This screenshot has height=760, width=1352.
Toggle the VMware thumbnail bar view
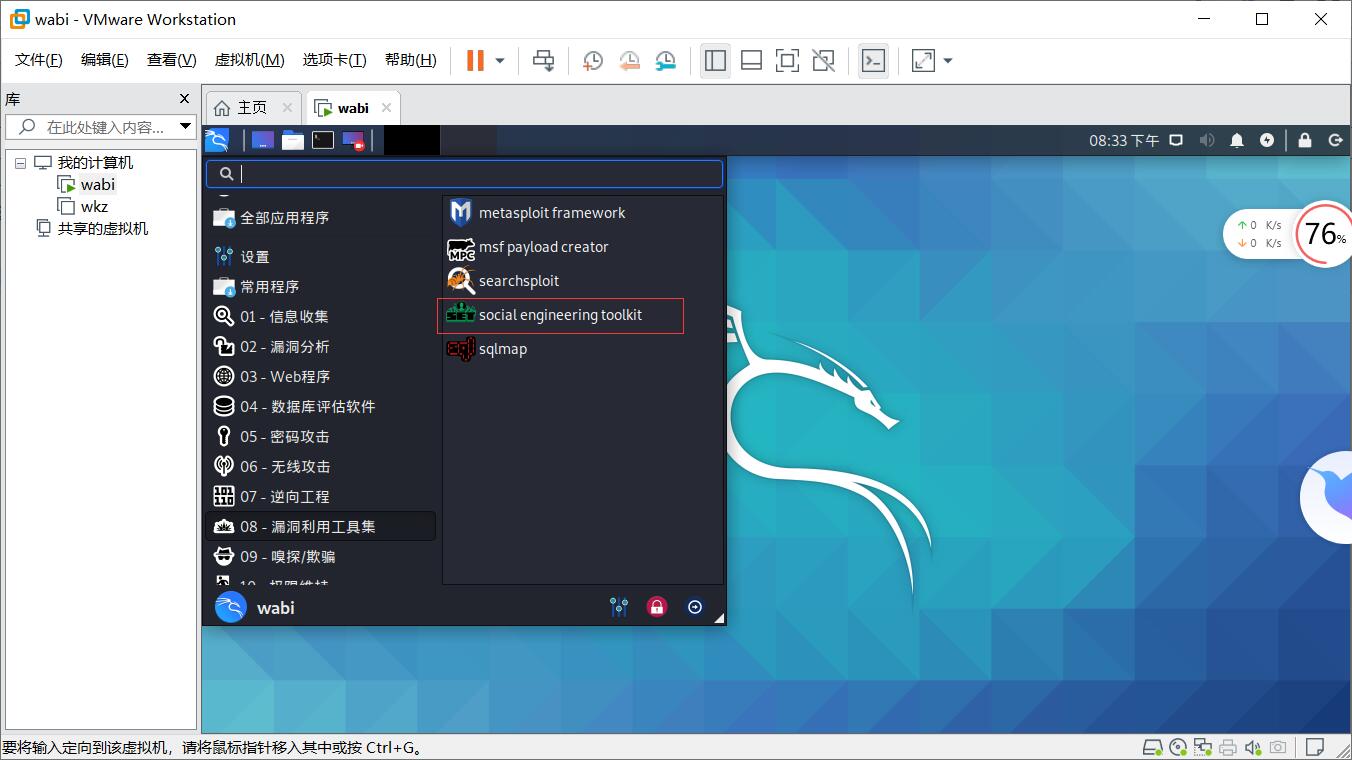pos(751,61)
